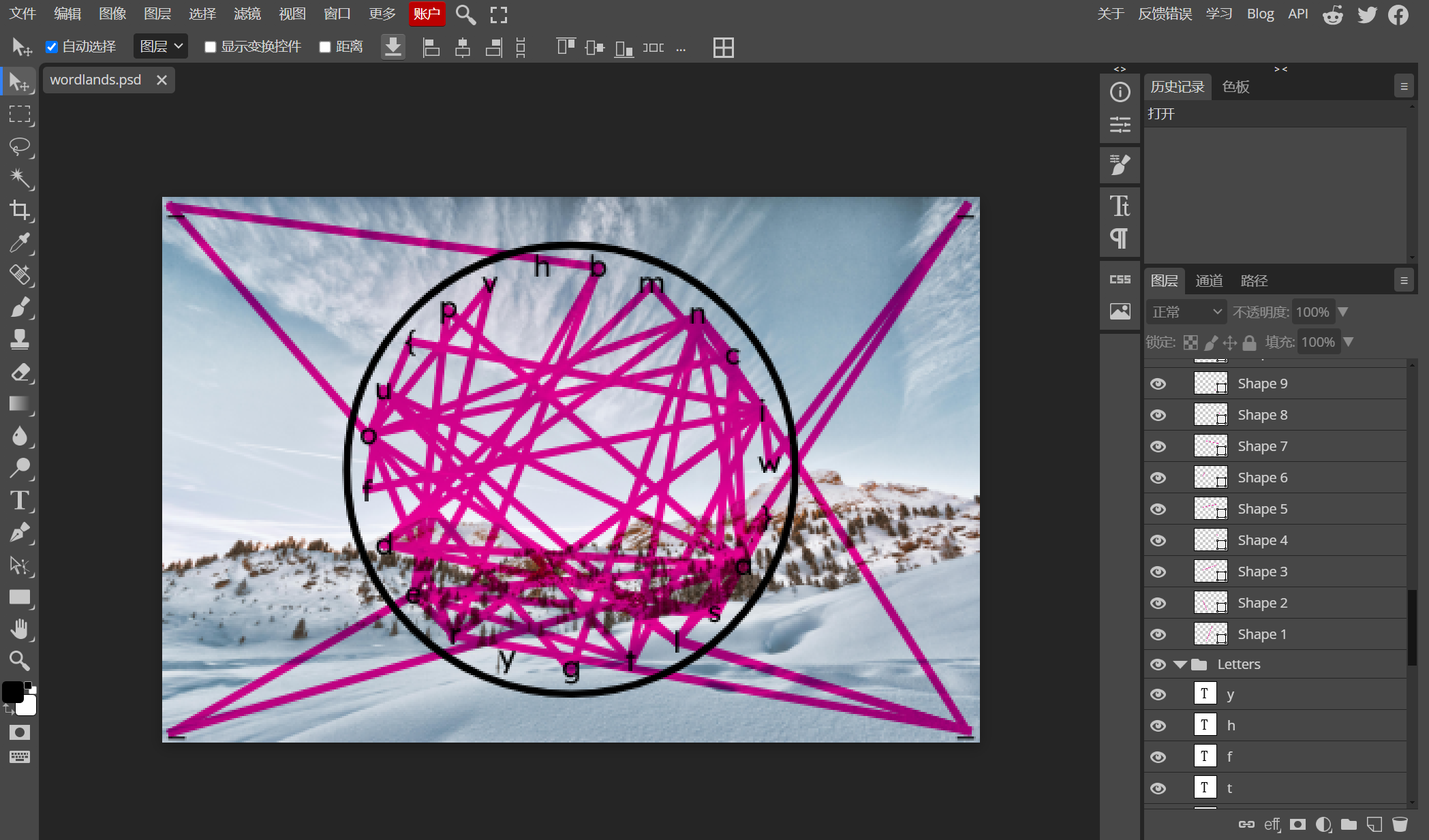This screenshot has height=840, width=1429.
Task: Click the black foreground color swatch
Action: pos(12,692)
